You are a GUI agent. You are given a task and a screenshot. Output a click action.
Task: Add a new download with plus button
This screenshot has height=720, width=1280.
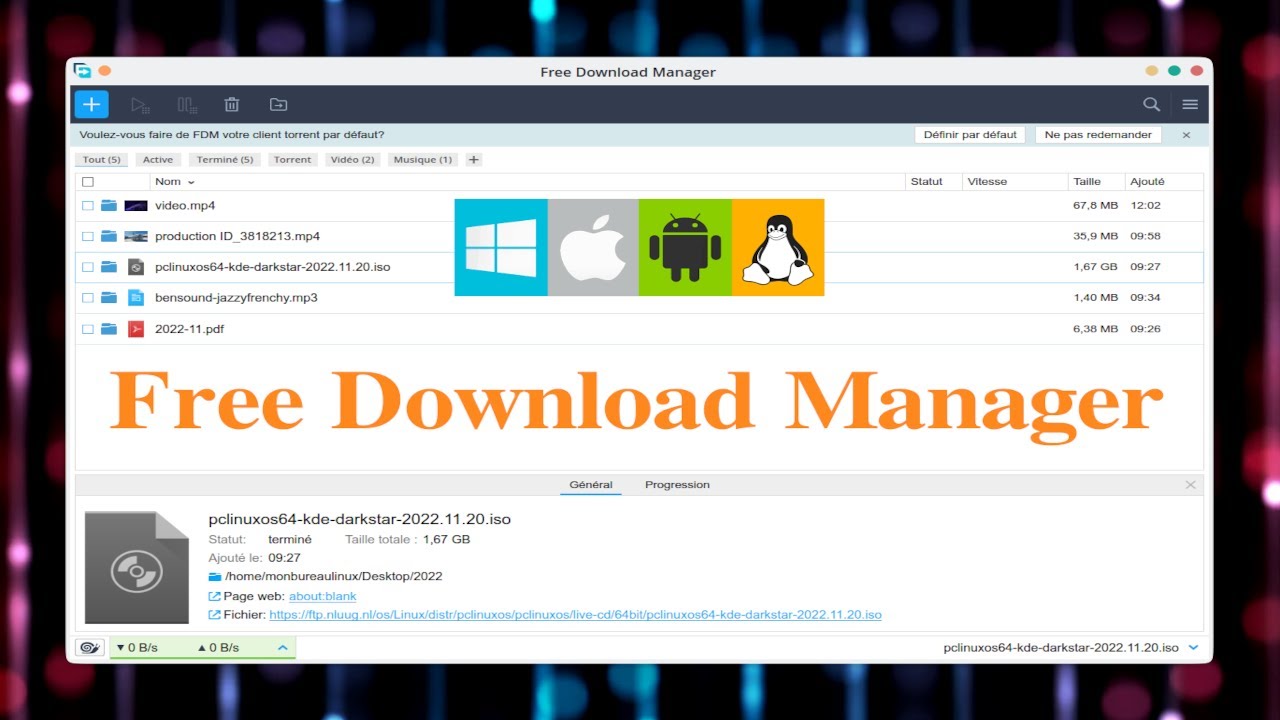coord(91,104)
